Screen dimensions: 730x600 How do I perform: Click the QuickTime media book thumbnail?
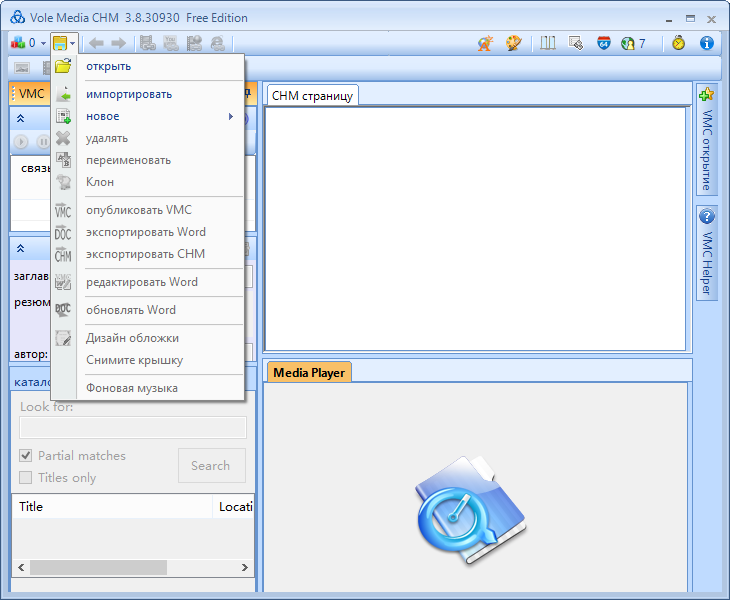coord(471,510)
